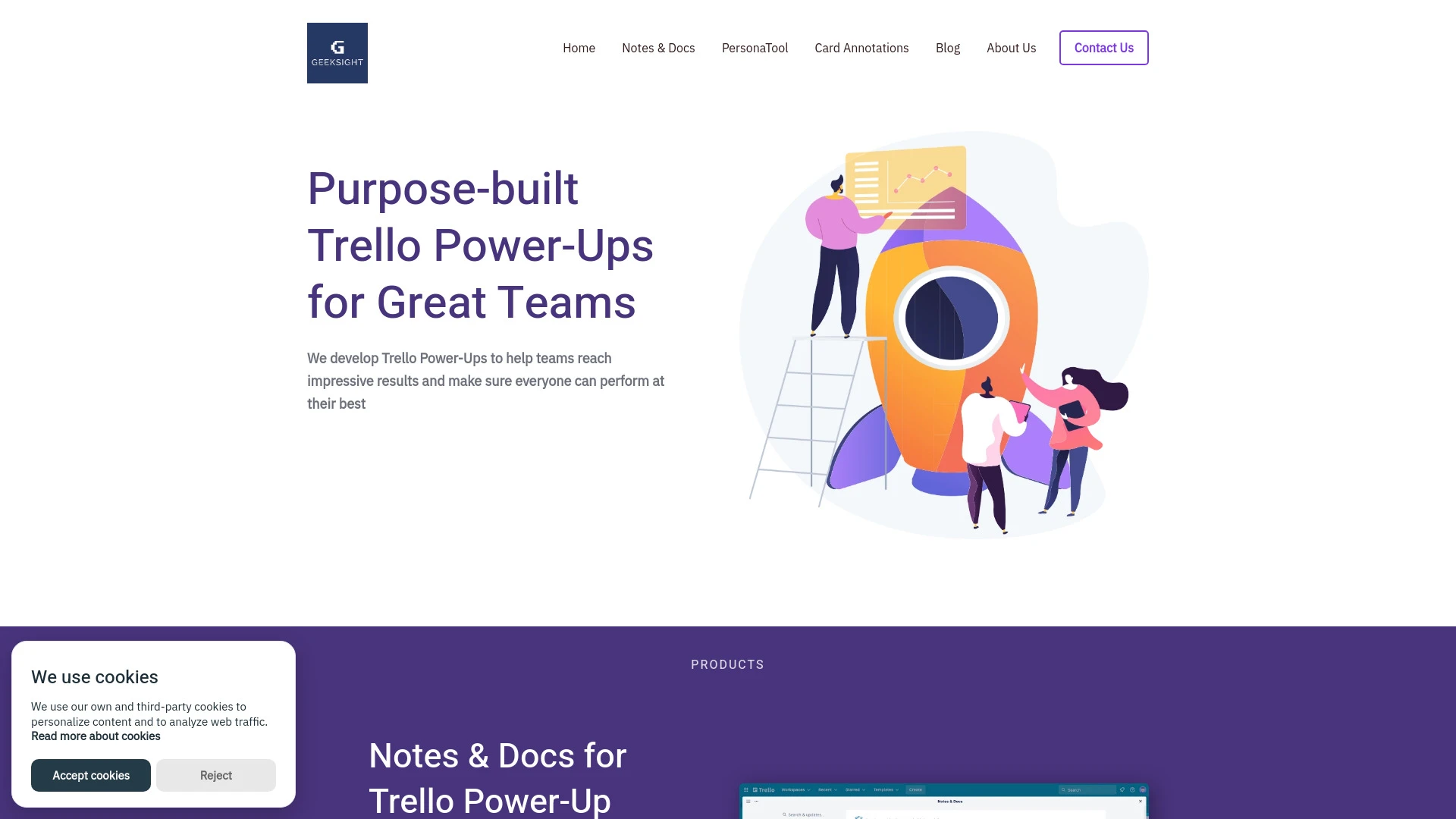Scroll down to the Products section
This screenshot has height=819, width=1456.
click(727, 664)
